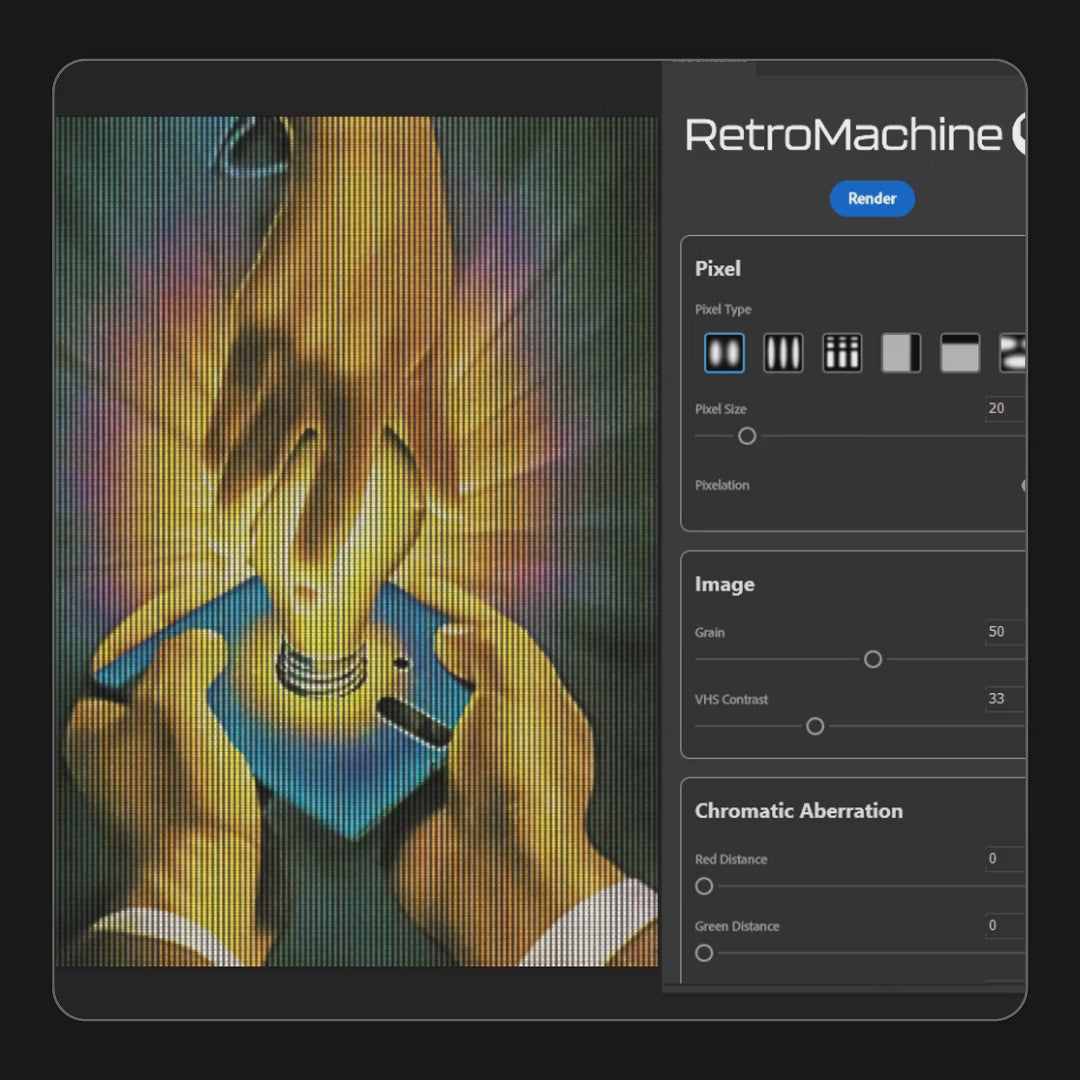Choose the grid-dot pixel type icon

point(842,353)
